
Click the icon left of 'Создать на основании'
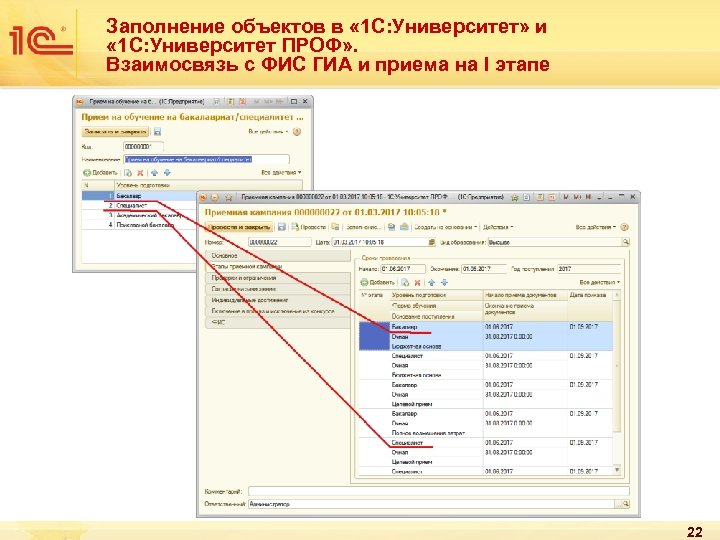405,227
